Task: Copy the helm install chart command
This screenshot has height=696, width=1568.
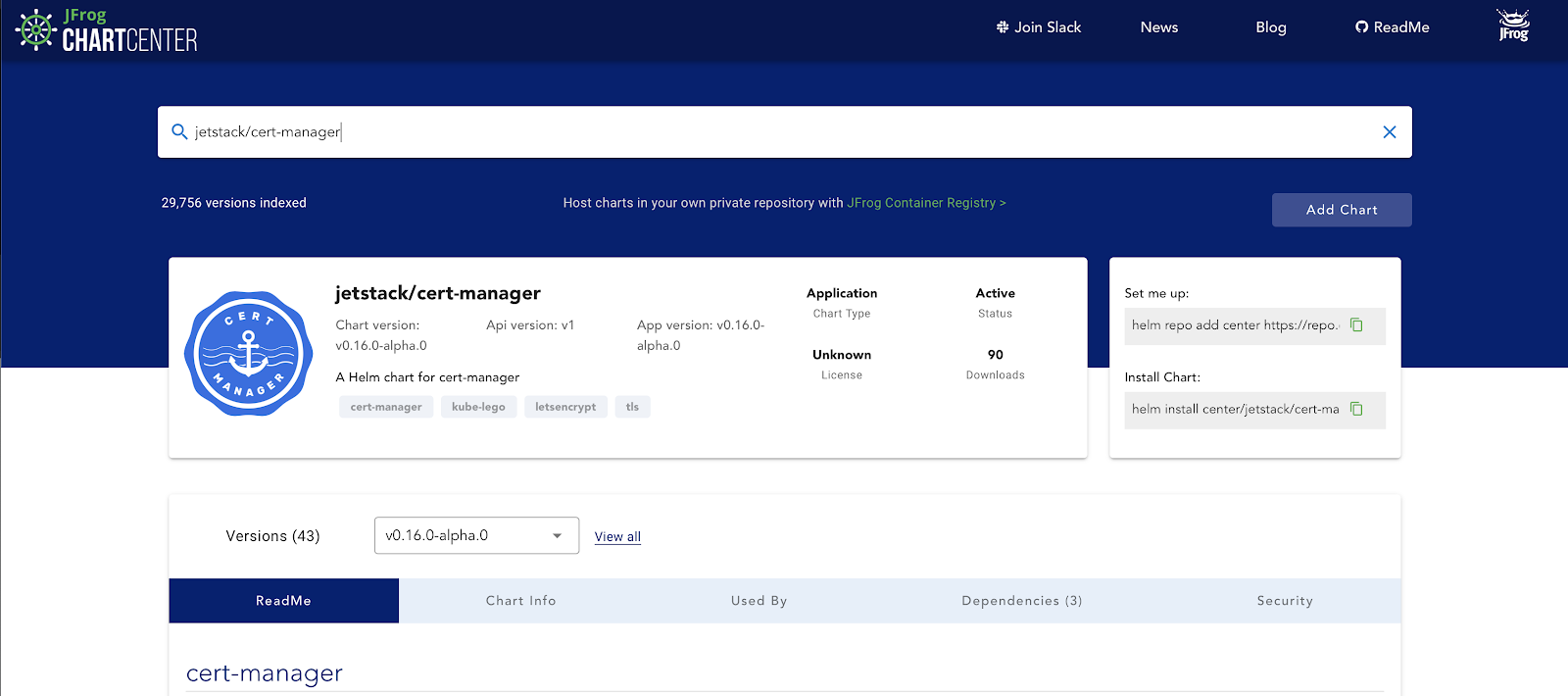Action: tap(1356, 409)
